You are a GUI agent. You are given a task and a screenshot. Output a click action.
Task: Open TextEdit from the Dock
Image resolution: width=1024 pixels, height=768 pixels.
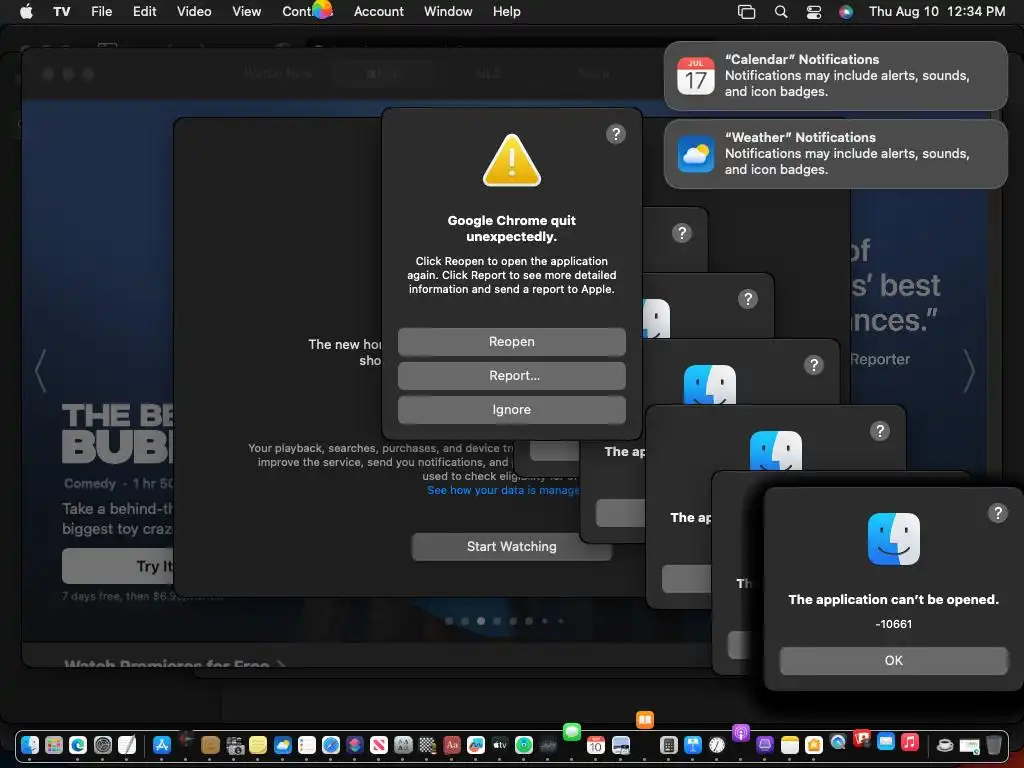tap(127, 745)
